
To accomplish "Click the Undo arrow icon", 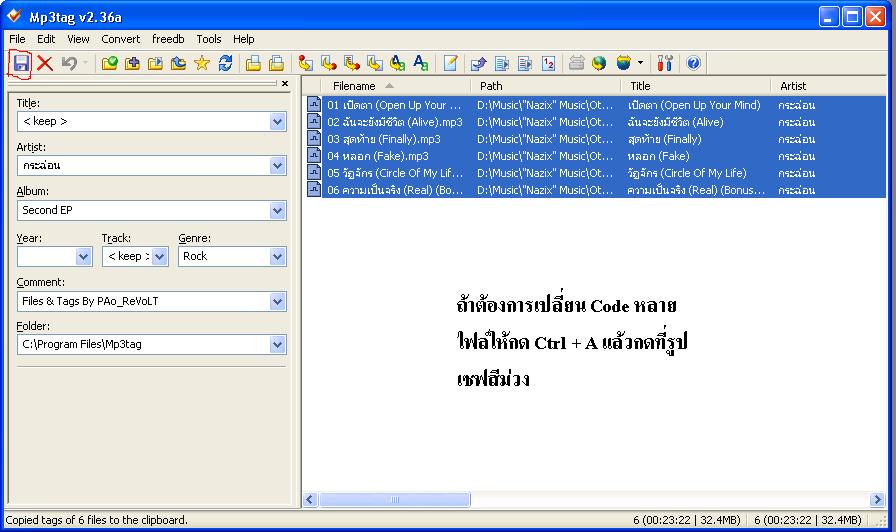I will (x=69, y=63).
